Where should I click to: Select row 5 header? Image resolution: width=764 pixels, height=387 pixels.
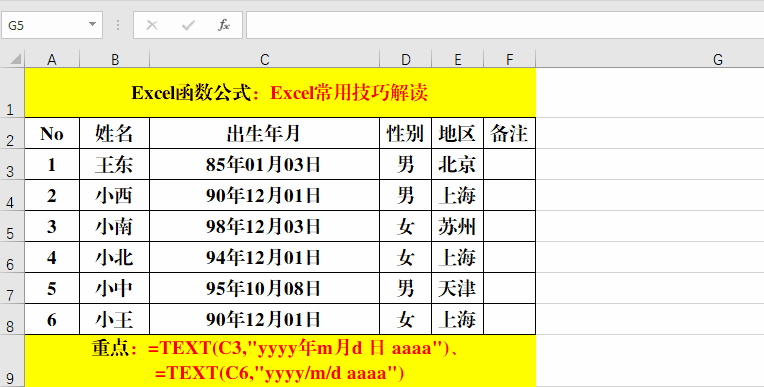(12, 226)
